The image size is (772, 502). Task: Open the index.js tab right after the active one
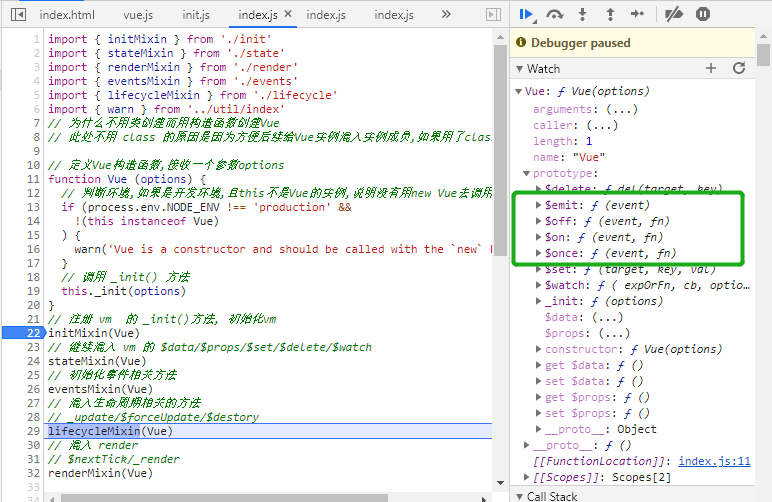point(326,15)
